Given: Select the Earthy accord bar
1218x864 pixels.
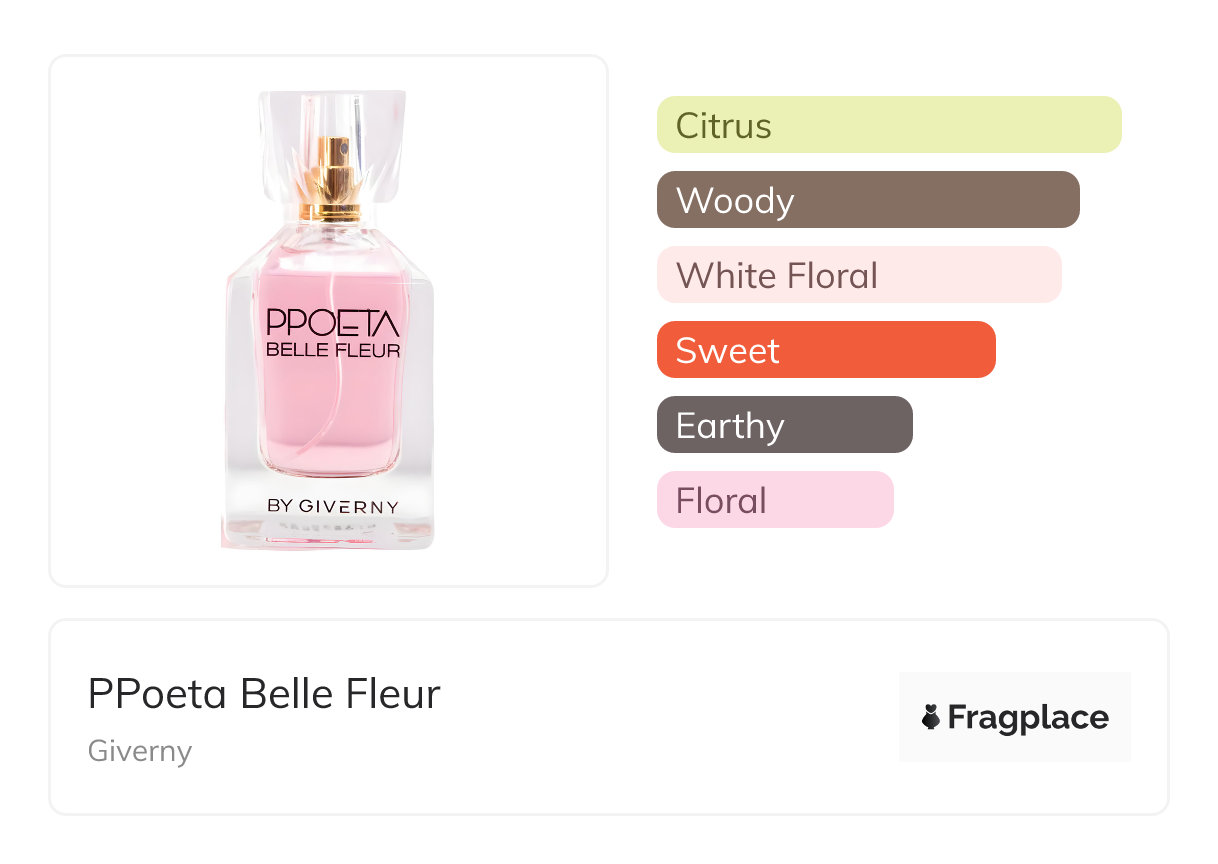Looking at the screenshot, I should (784, 425).
